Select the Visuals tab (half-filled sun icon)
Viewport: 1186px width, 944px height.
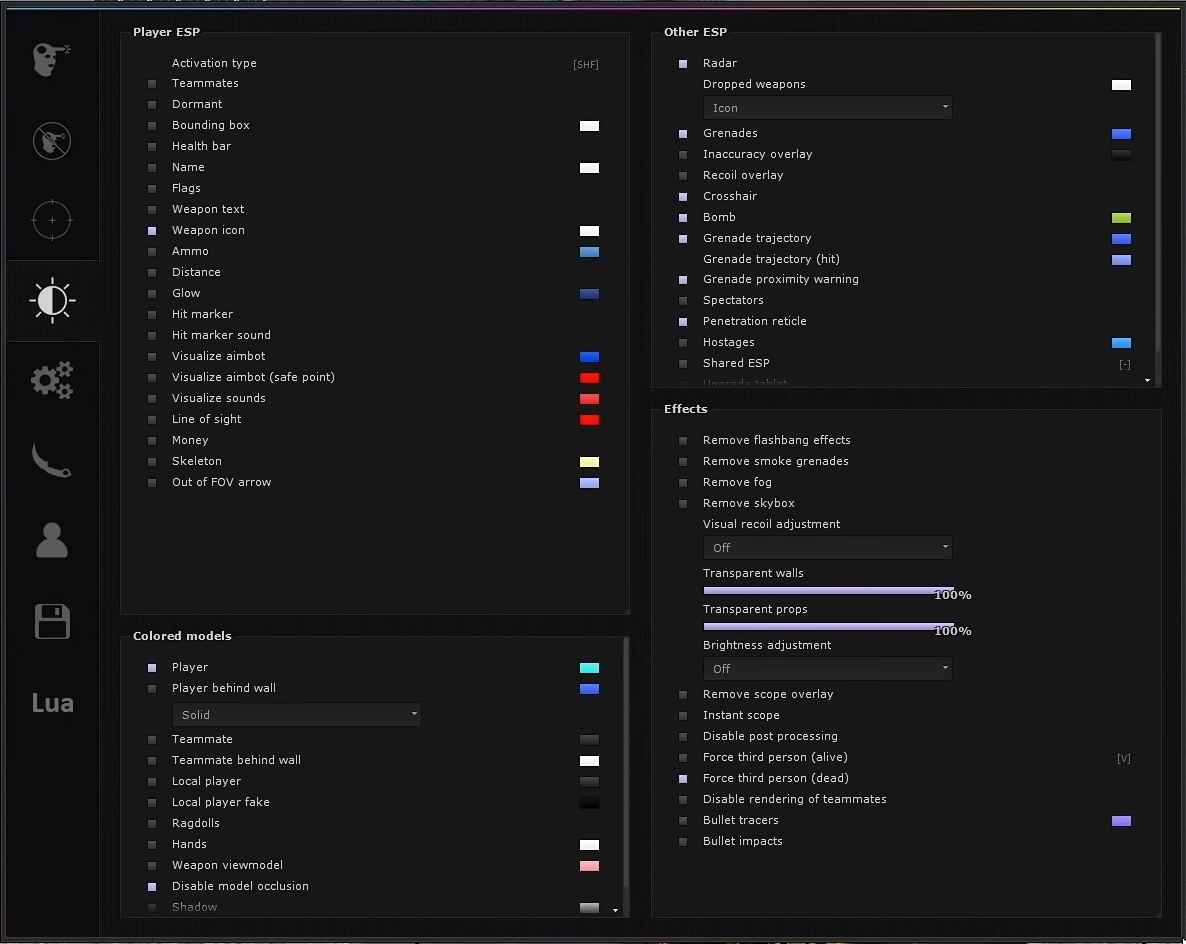[x=52, y=301]
